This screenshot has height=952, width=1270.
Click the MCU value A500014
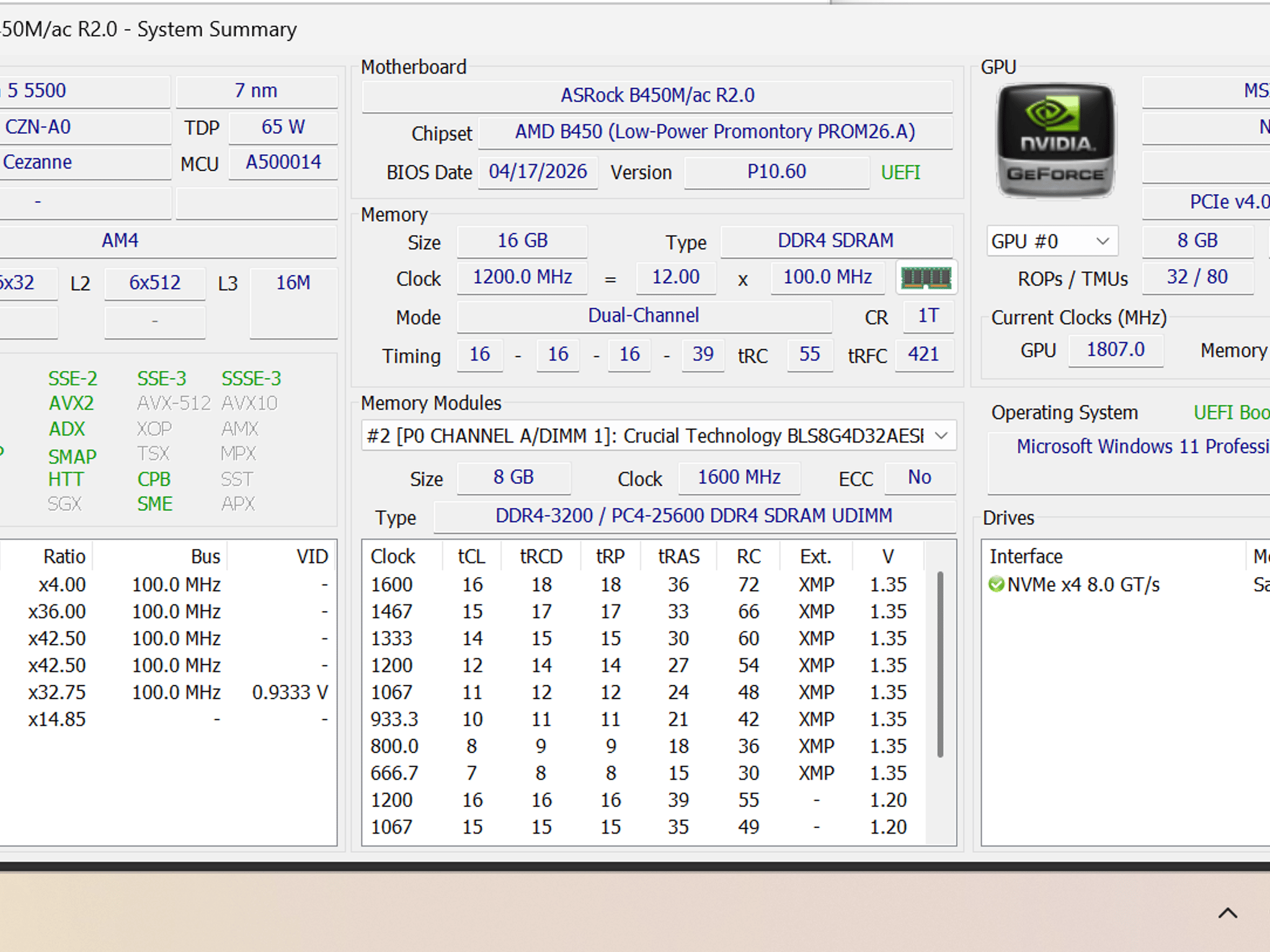pyautogui.click(x=283, y=162)
